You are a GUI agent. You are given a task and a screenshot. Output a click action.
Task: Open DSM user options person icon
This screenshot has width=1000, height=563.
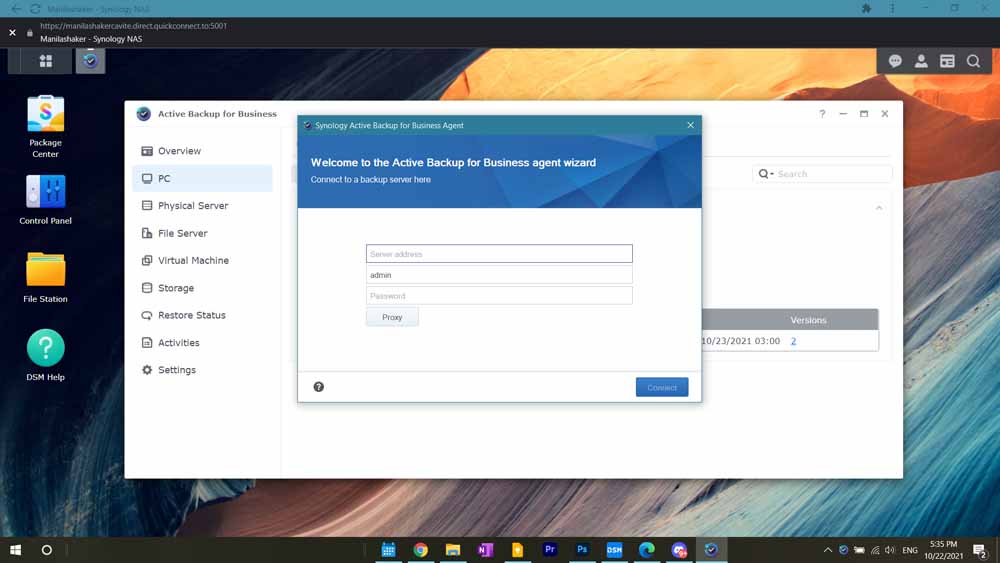921,61
